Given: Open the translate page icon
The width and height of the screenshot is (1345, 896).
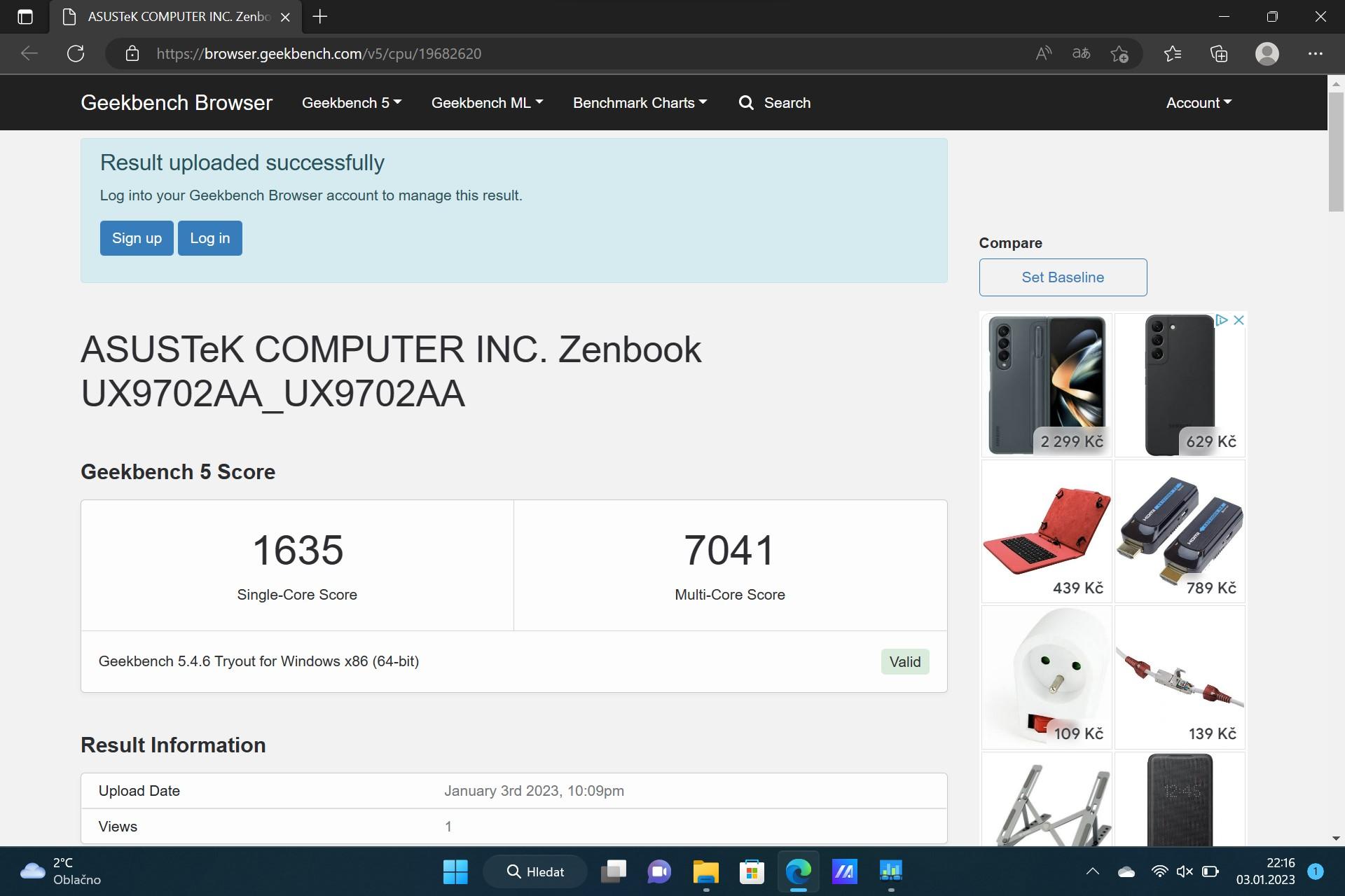Looking at the screenshot, I should [x=1082, y=54].
